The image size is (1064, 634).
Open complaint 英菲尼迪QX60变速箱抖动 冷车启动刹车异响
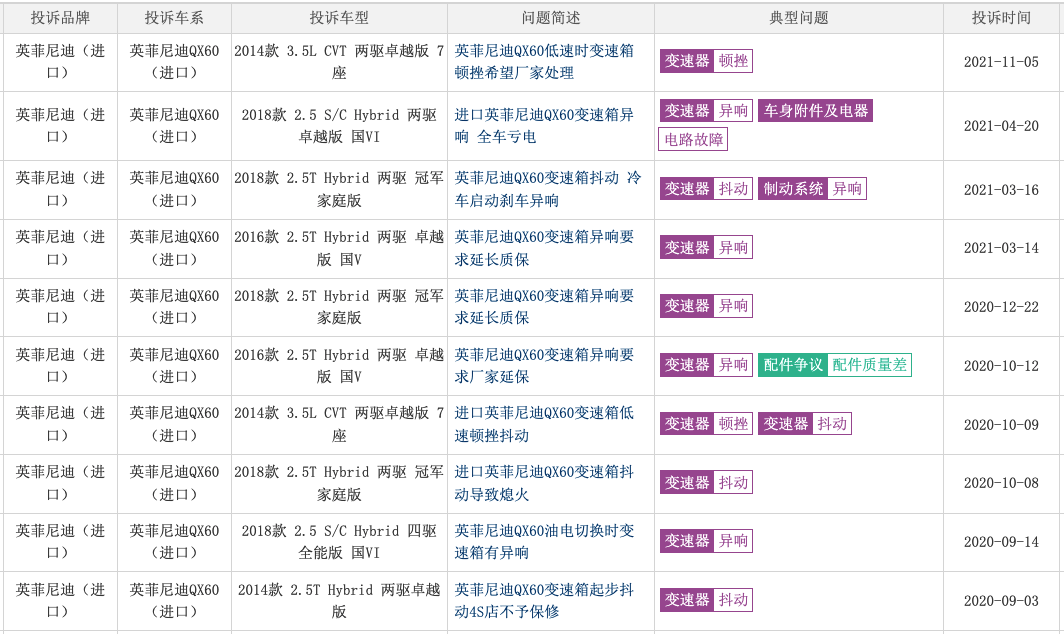[548, 189]
